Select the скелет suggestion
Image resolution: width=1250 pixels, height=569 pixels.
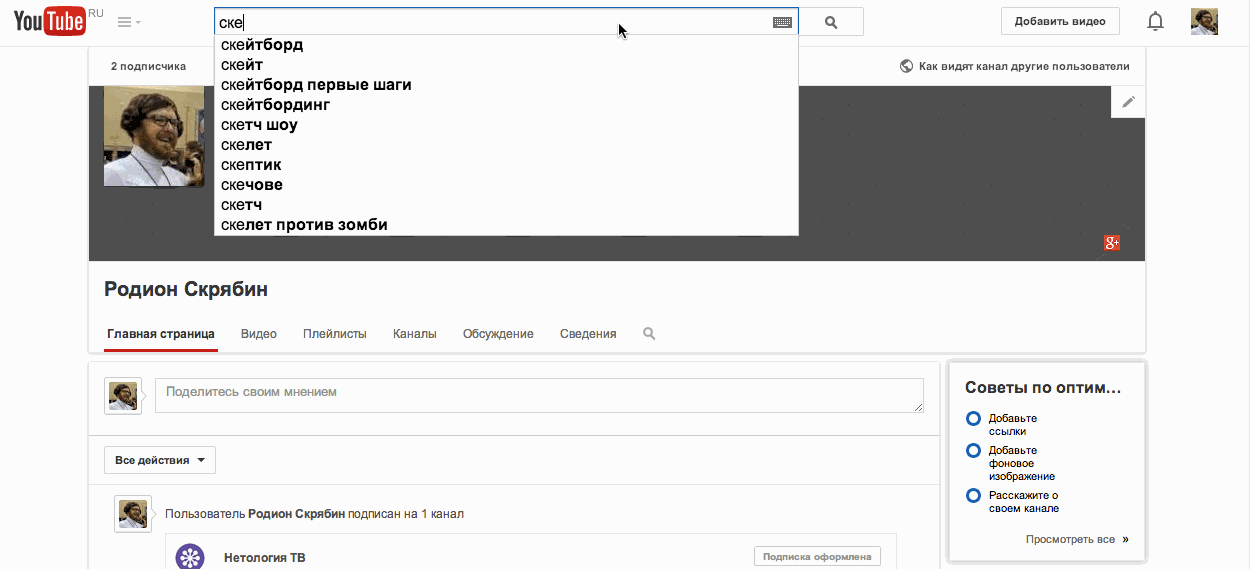(x=506, y=145)
